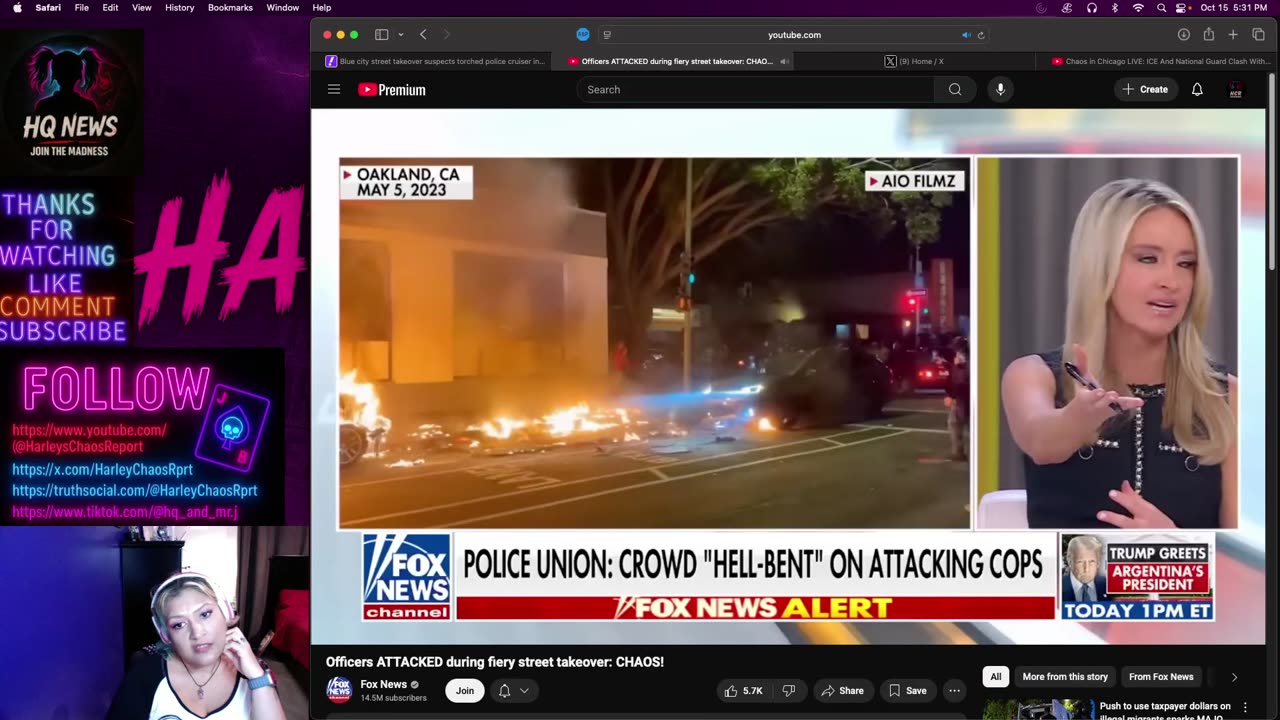Focus the YouTube search field
This screenshot has width=1280, height=720.
(755, 89)
